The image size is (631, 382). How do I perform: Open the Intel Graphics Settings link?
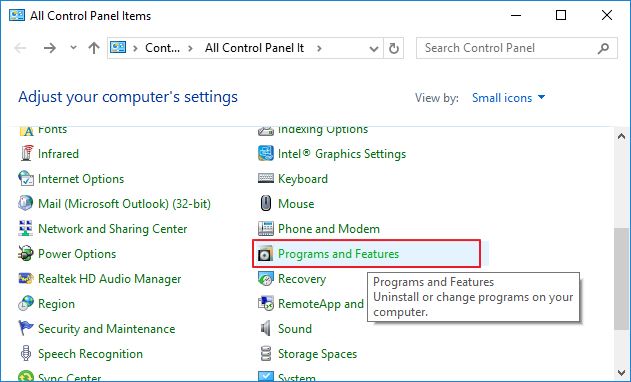coord(342,154)
